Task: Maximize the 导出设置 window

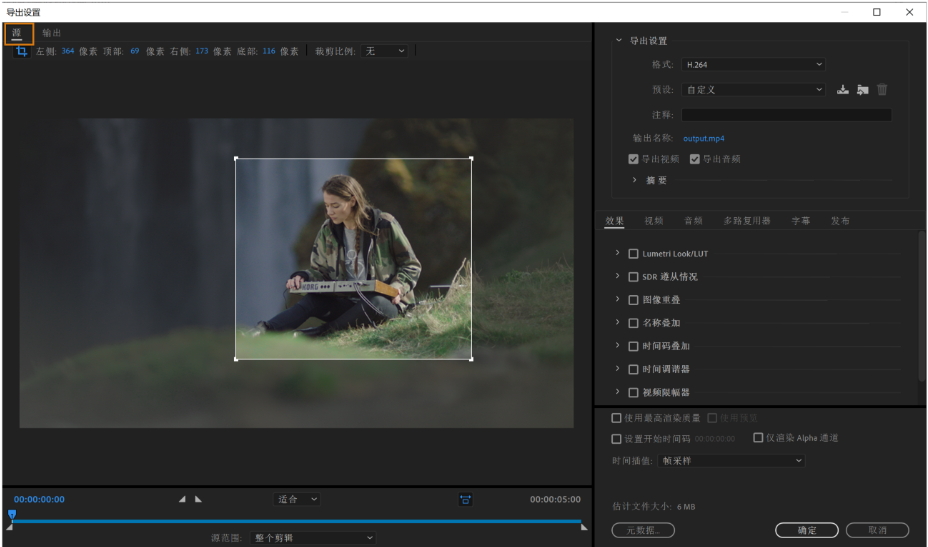Action: coord(877,12)
